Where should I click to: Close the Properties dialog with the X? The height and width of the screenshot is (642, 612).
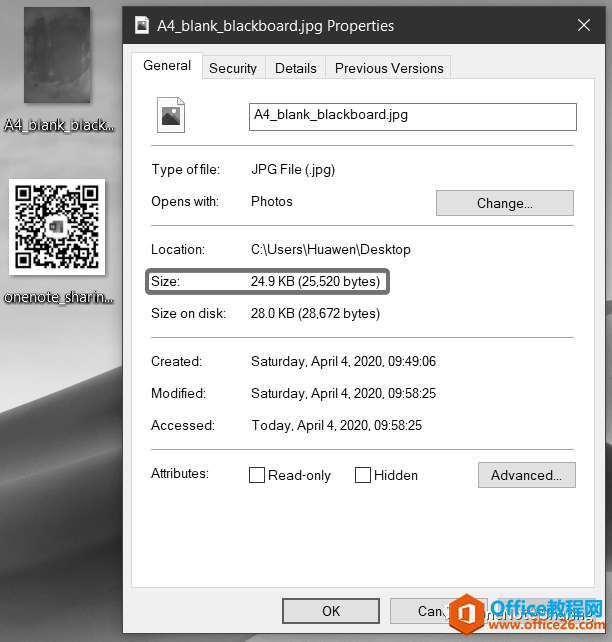584,25
